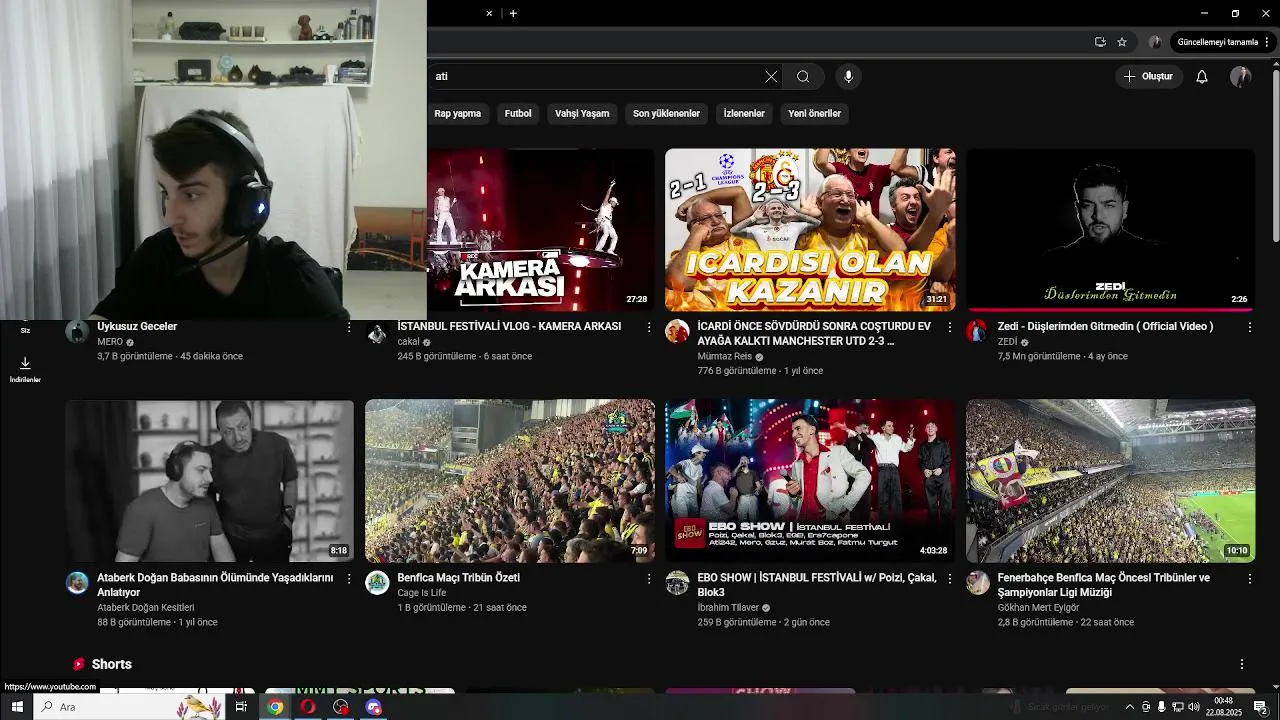Screen dimensions: 1280x720
Task: Click the ZEDİ channel avatar
Action: 977,331
